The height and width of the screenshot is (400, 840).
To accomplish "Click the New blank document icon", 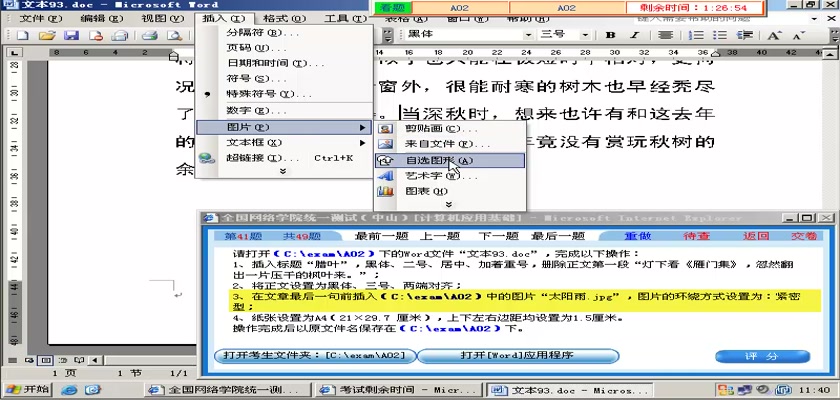I will (x=22, y=35).
